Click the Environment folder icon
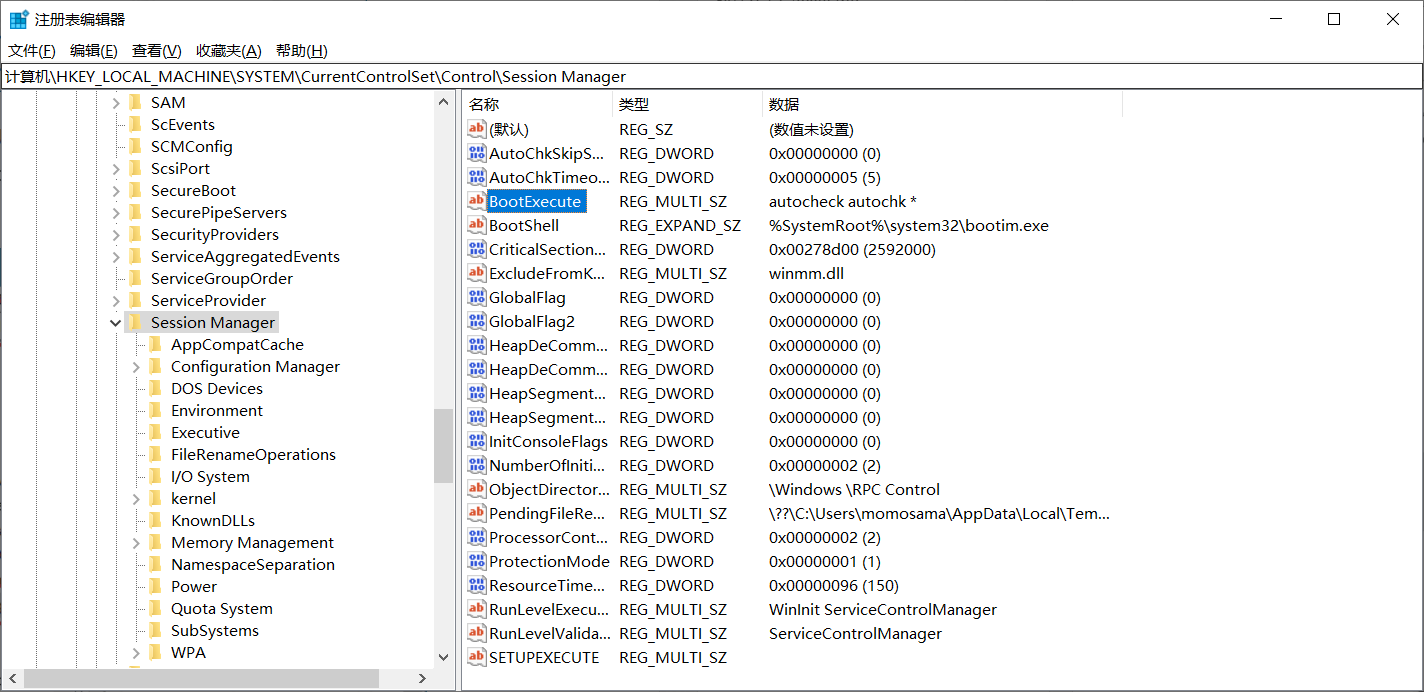Image resolution: width=1424 pixels, height=692 pixels. (155, 410)
